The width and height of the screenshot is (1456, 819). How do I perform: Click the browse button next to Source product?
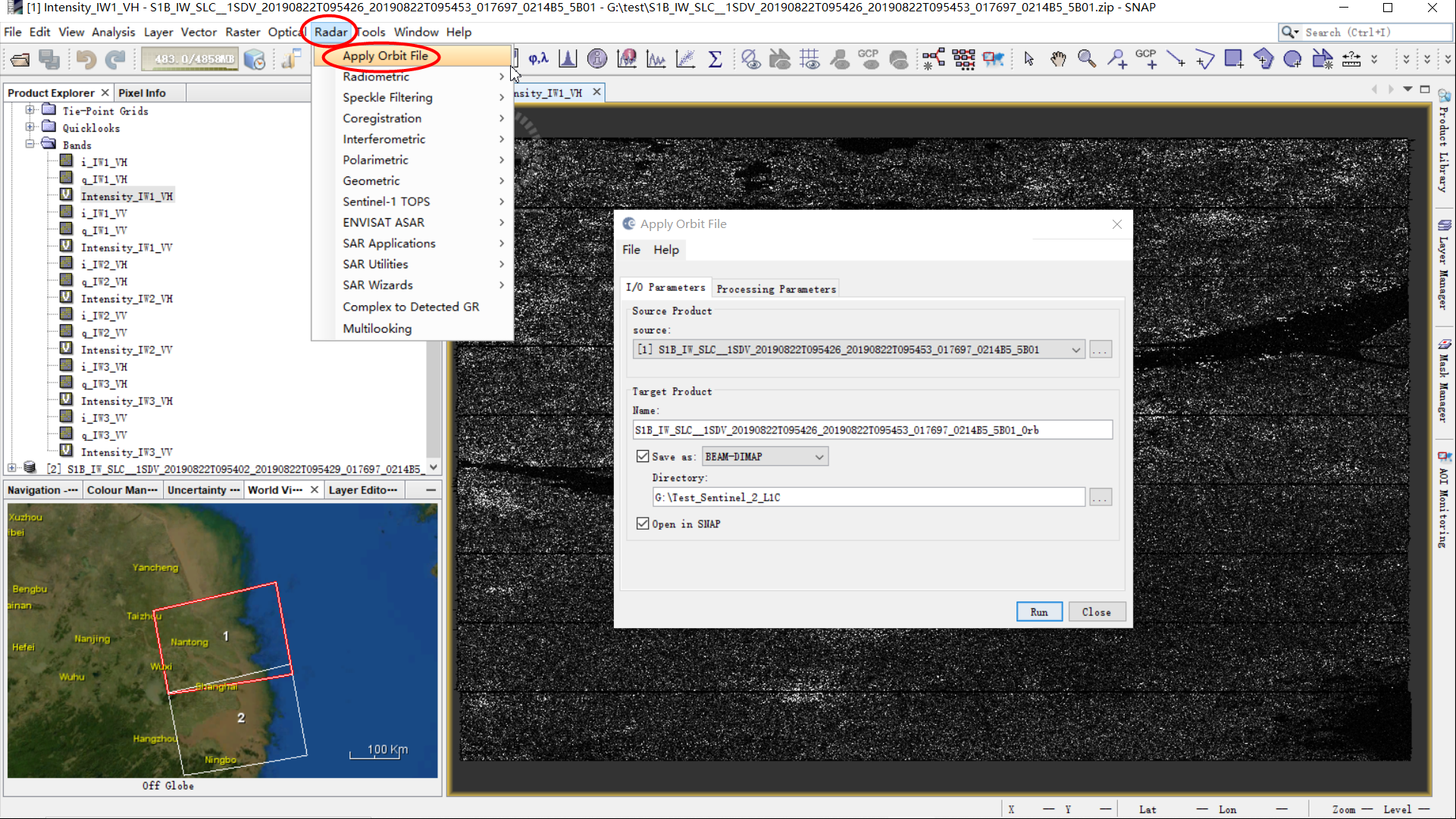pos(1099,349)
